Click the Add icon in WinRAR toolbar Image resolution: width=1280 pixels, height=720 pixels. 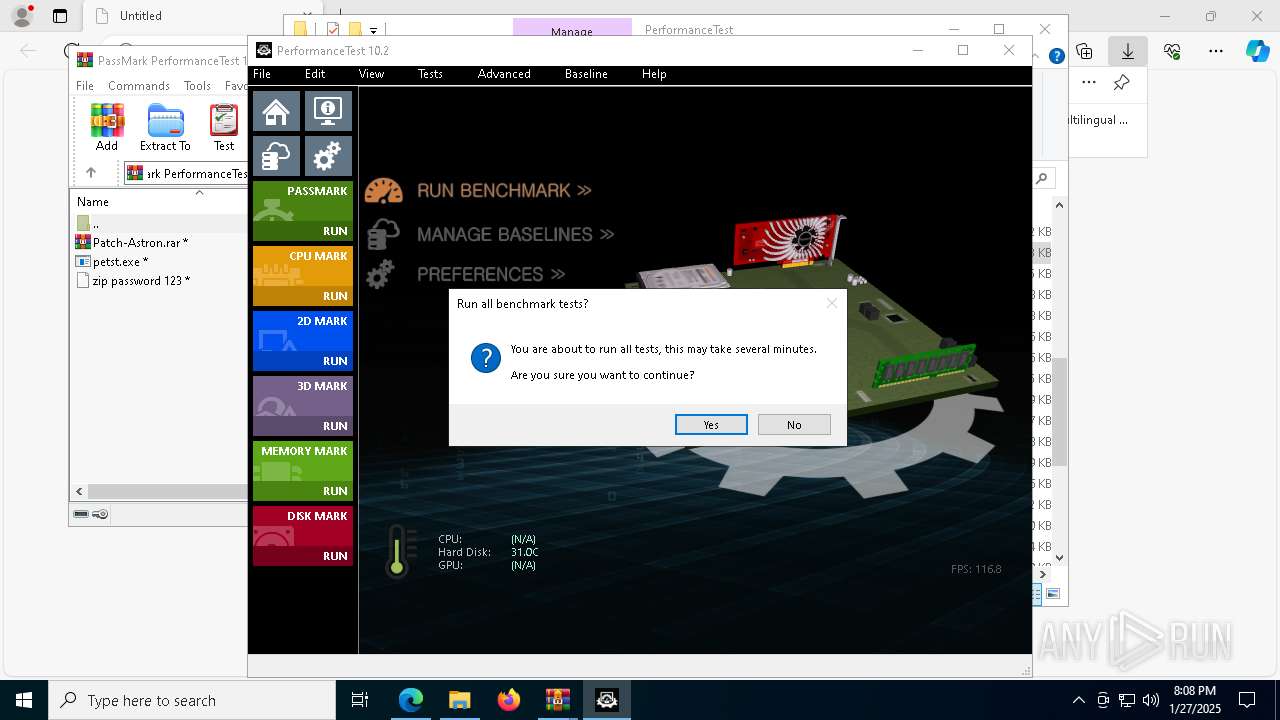pyautogui.click(x=107, y=128)
